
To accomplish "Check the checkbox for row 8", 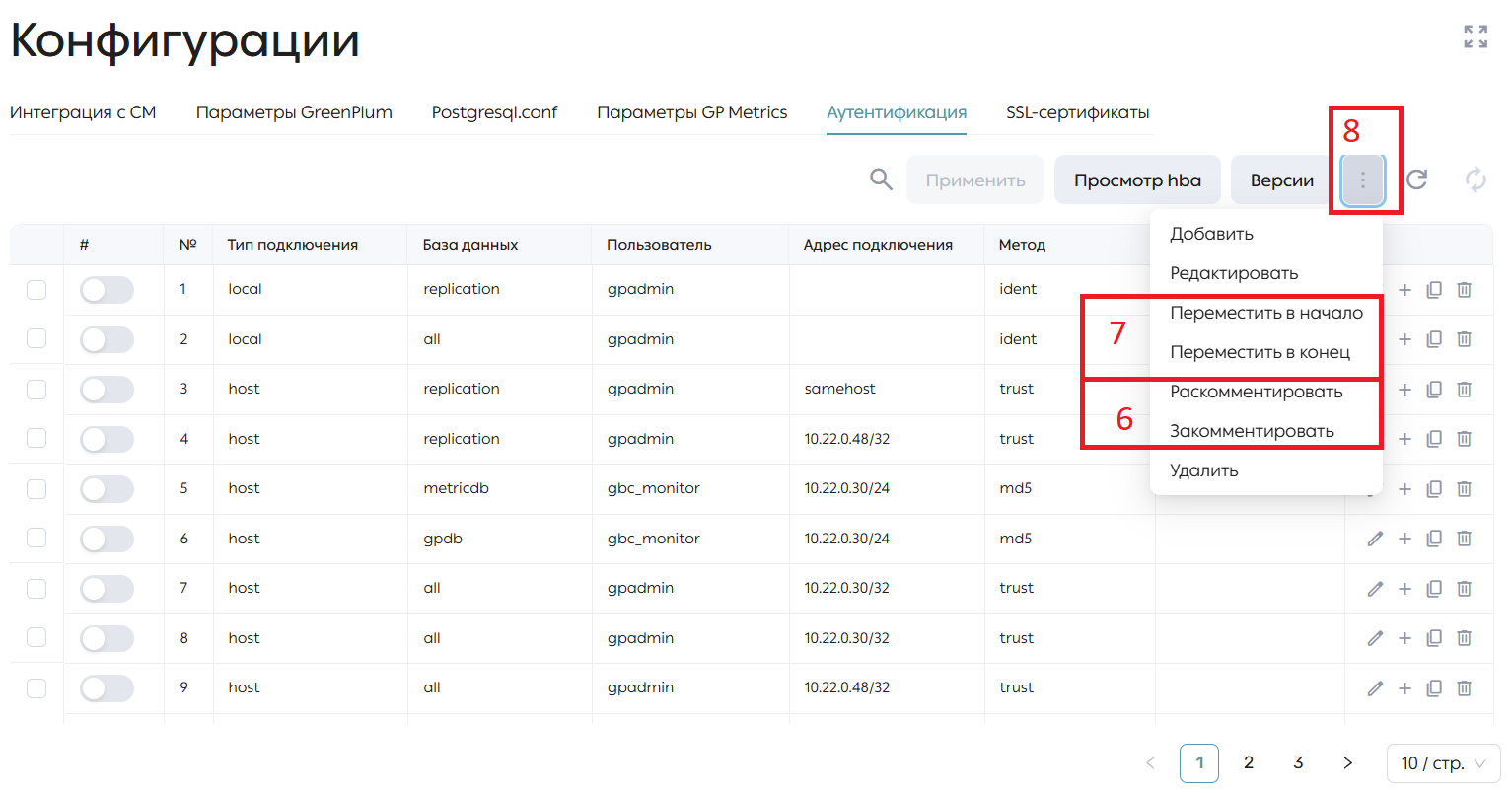I will click(36, 638).
